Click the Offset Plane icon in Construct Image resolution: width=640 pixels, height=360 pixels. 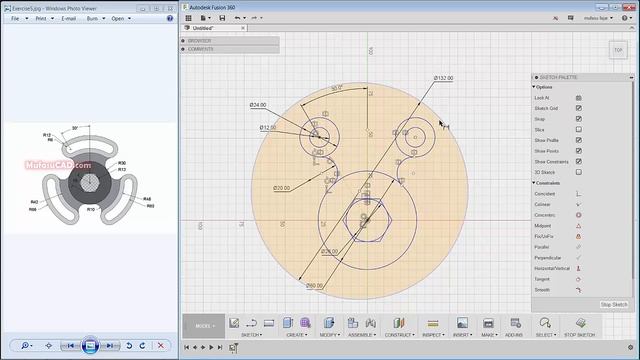(x=399, y=323)
